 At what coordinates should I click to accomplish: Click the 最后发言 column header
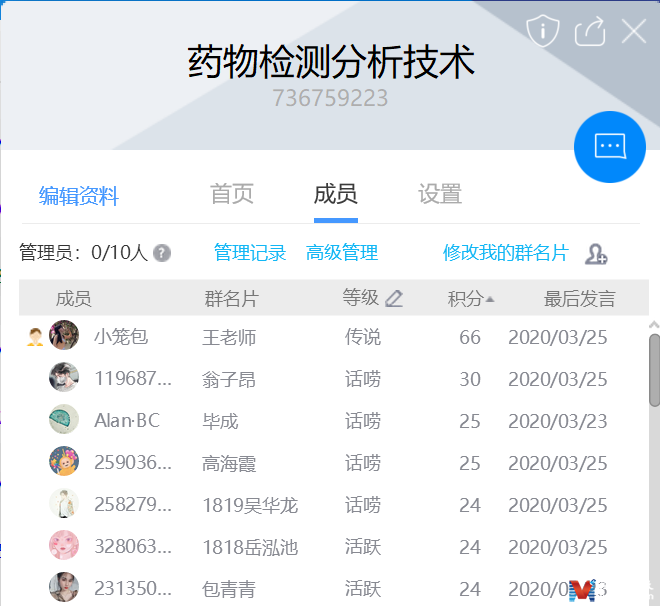(x=579, y=298)
